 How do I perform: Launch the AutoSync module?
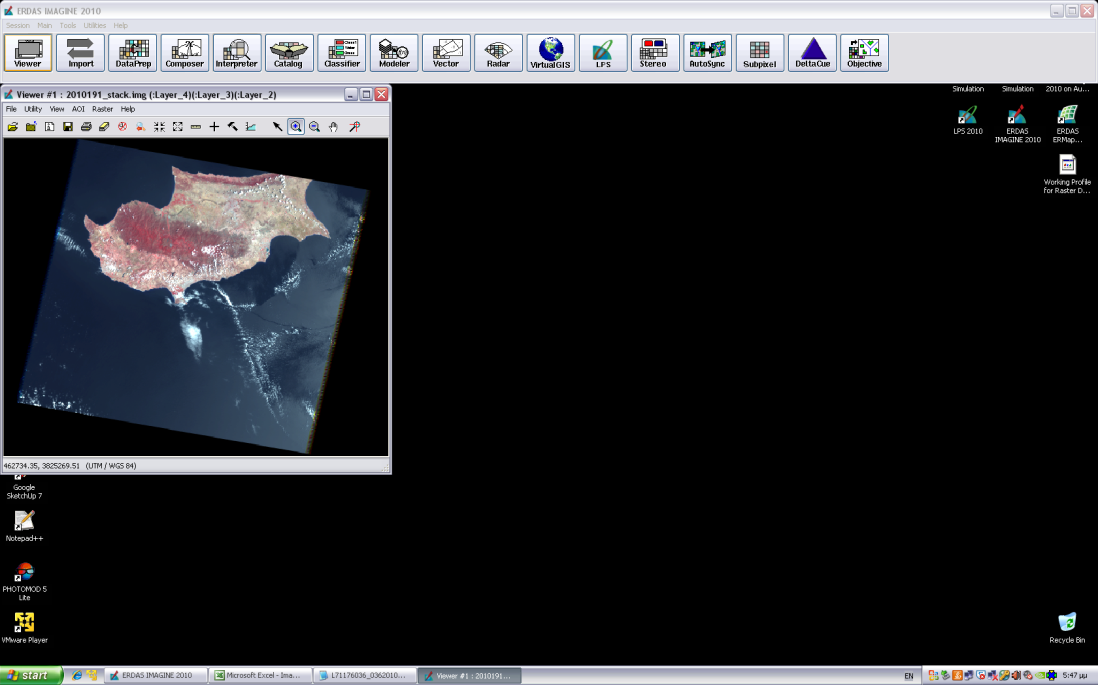pyautogui.click(x=707, y=53)
